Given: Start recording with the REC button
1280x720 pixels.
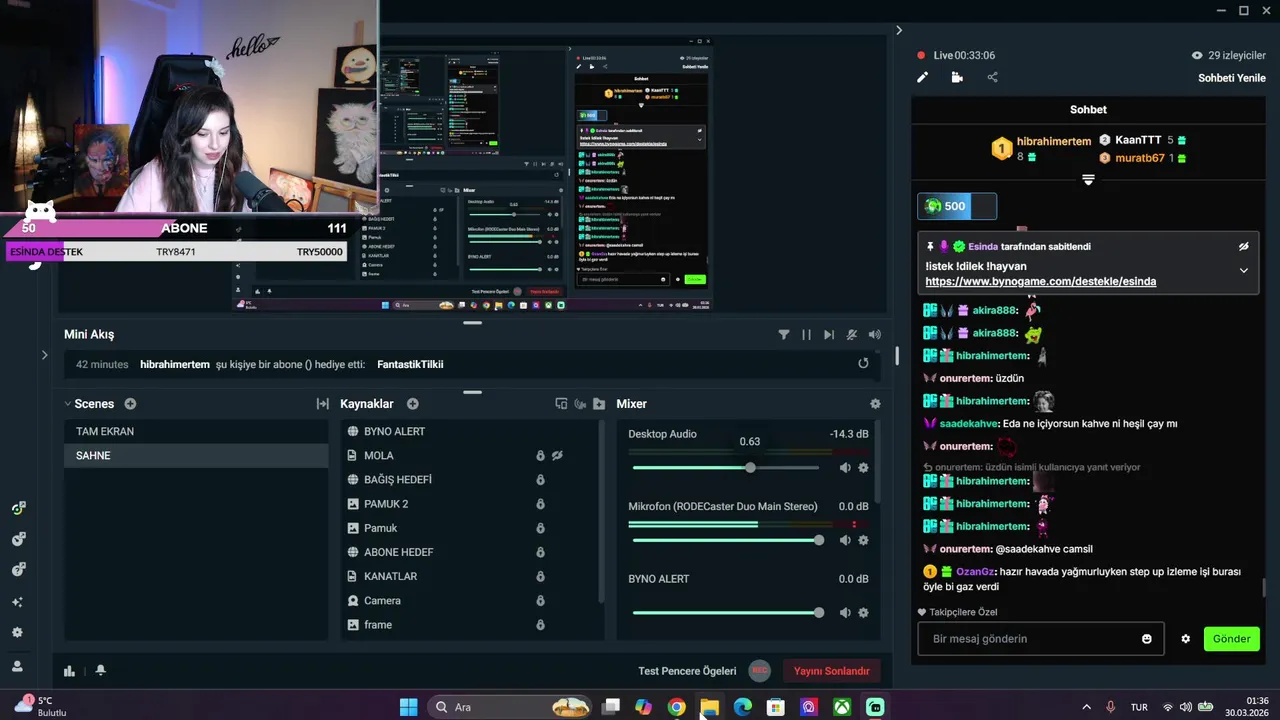Looking at the screenshot, I should pos(760,671).
